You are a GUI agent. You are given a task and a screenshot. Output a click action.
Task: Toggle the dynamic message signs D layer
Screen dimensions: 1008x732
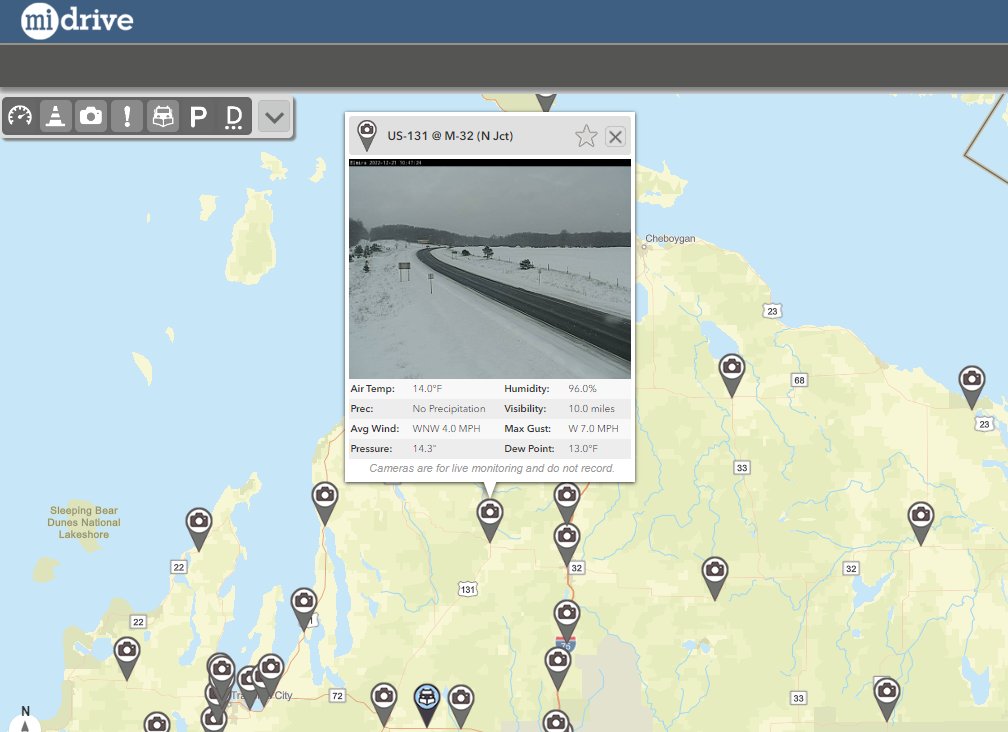click(x=233, y=116)
